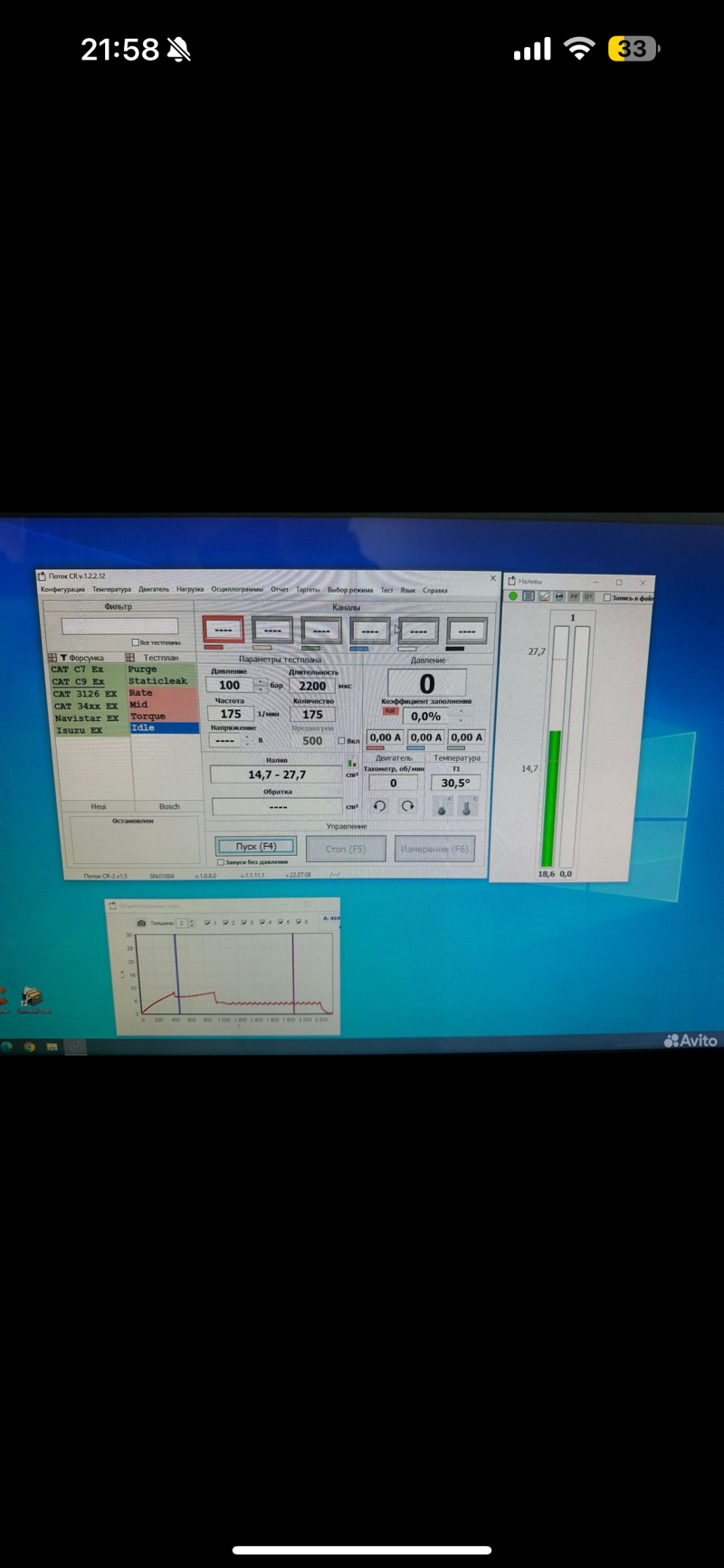
Task: Rotate motor counter-clockwise icon
Action: coord(379,806)
